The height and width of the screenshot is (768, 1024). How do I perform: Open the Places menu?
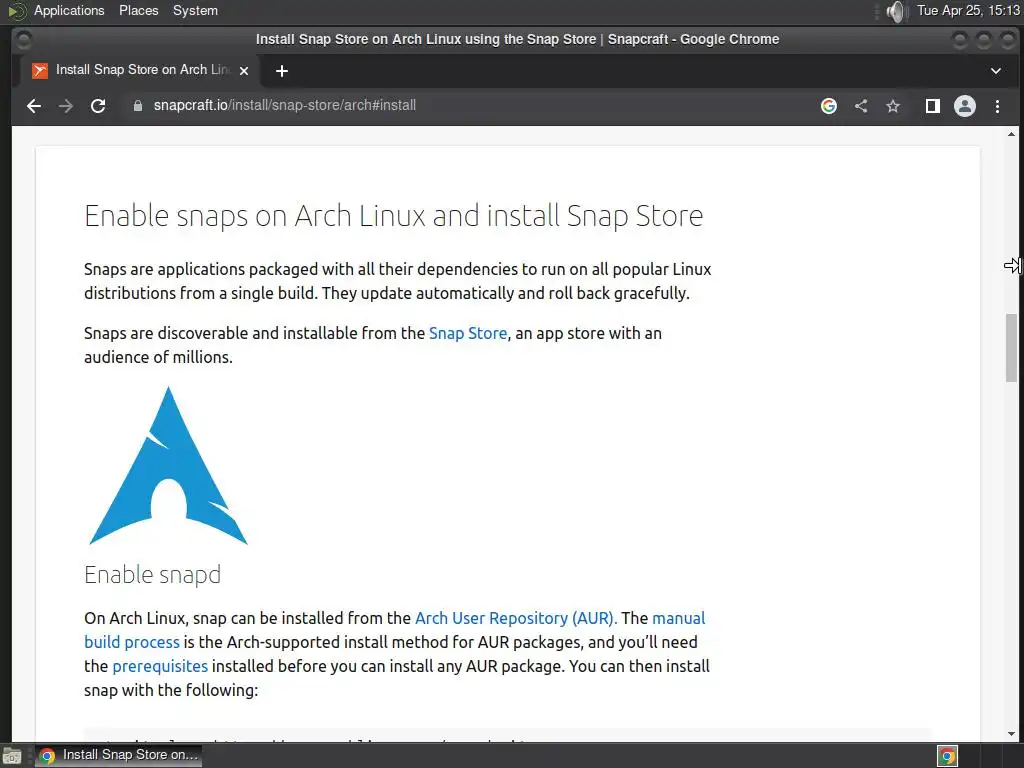138,10
